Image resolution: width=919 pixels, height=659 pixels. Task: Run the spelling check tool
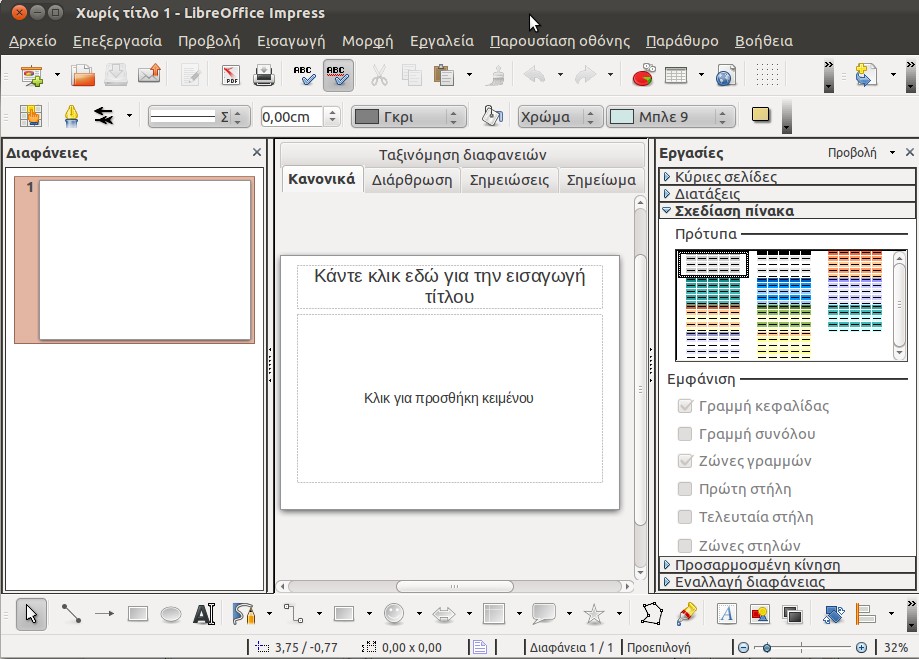pos(304,75)
